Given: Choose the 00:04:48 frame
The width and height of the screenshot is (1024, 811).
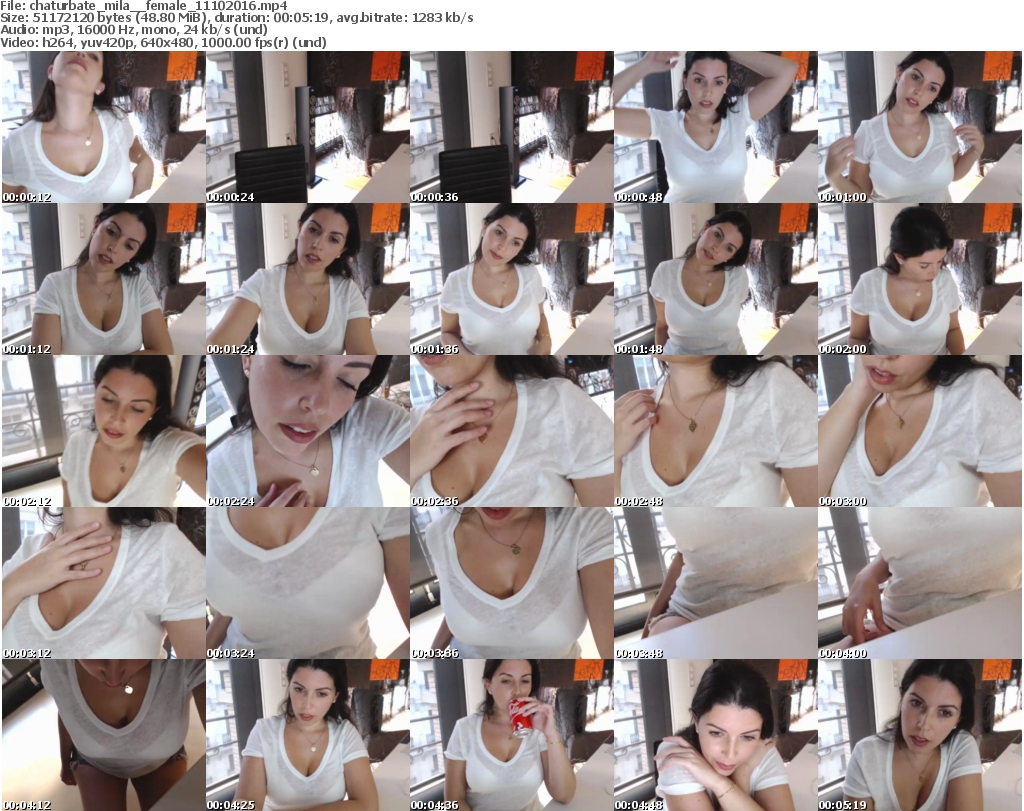Looking at the screenshot, I should (x=716, y=735).
